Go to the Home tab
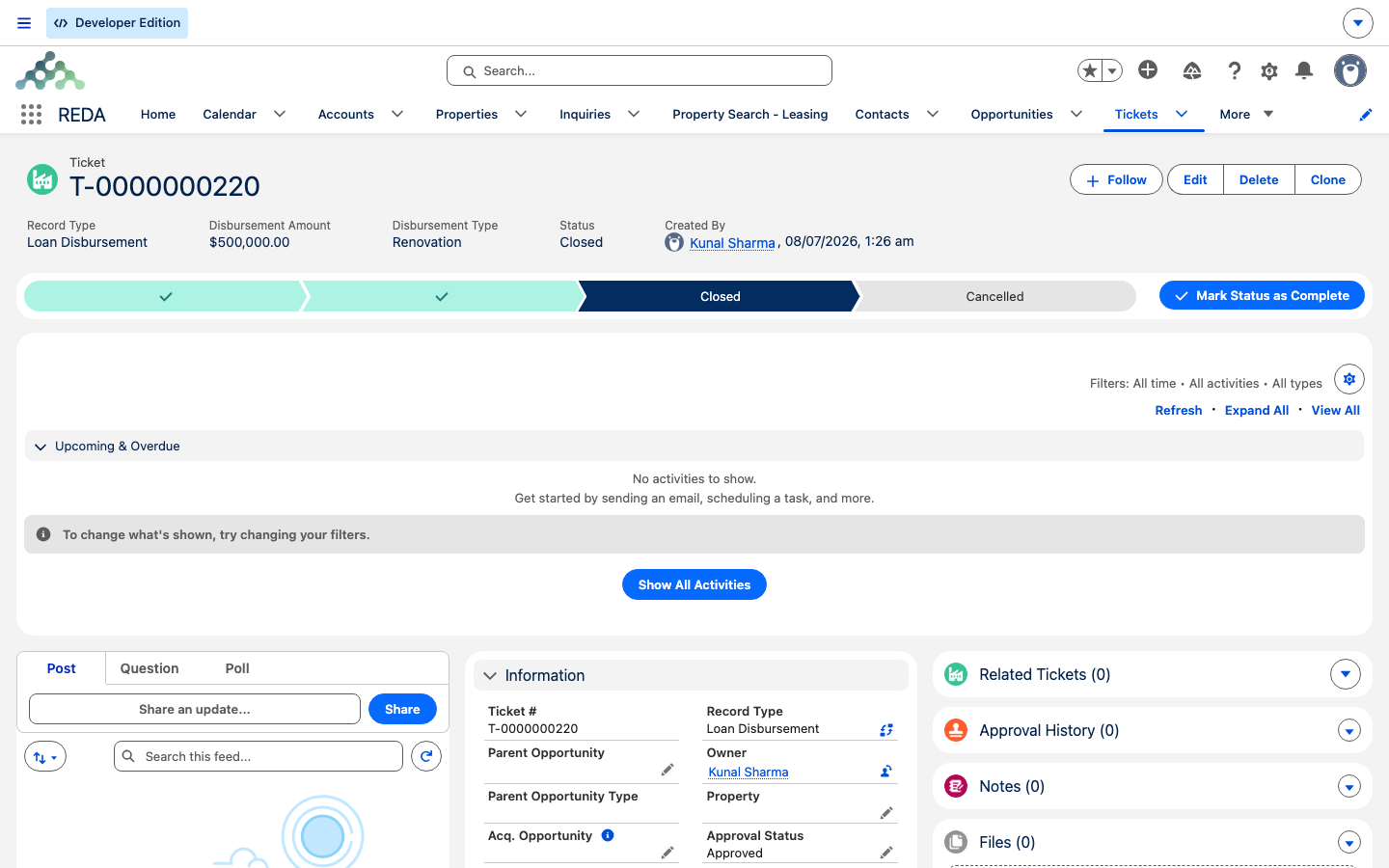Viewport: 1389px width, 868px height. pyautogui.click(x=158, y=114)
